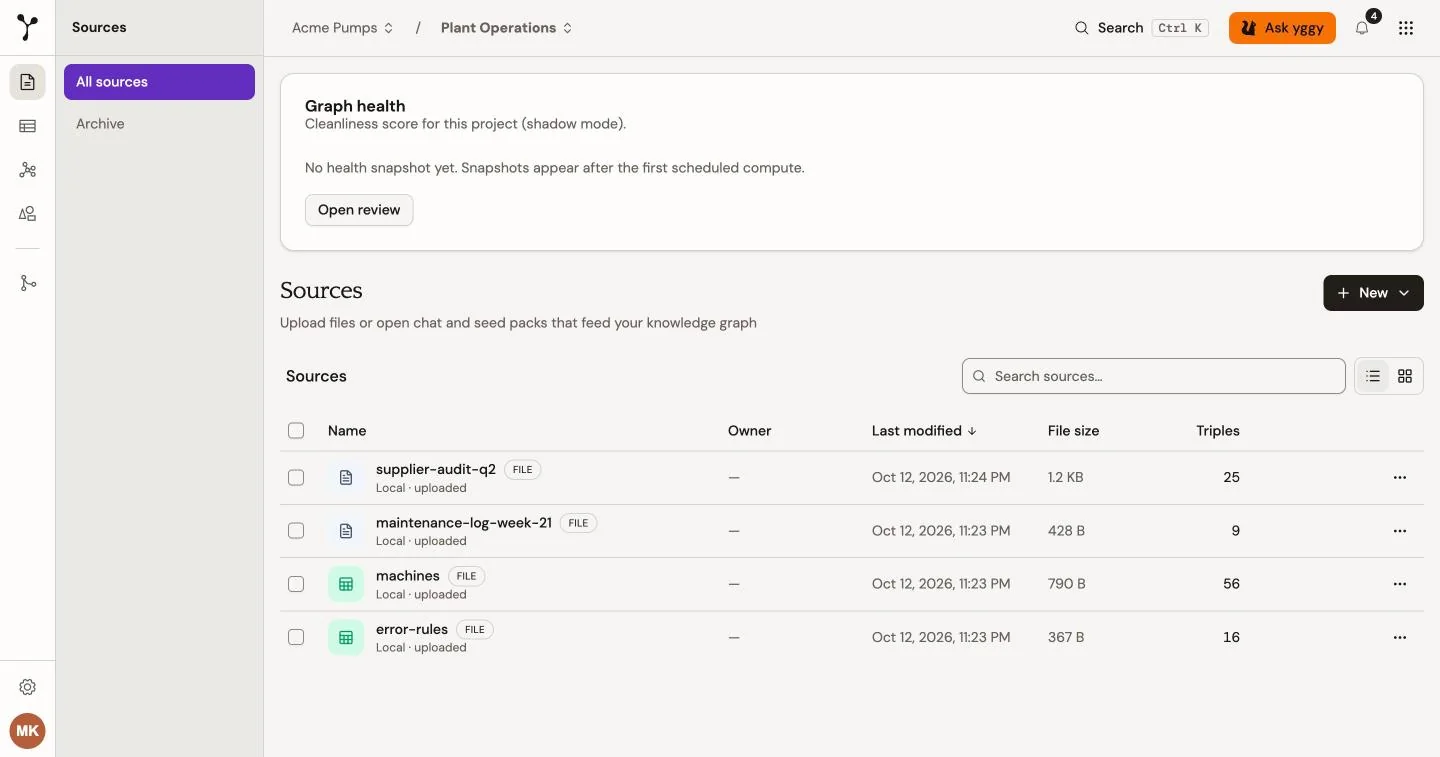Viewport: 1440px width, 757px height.
Task: Click the File size column header
Action: [1073, 431]
